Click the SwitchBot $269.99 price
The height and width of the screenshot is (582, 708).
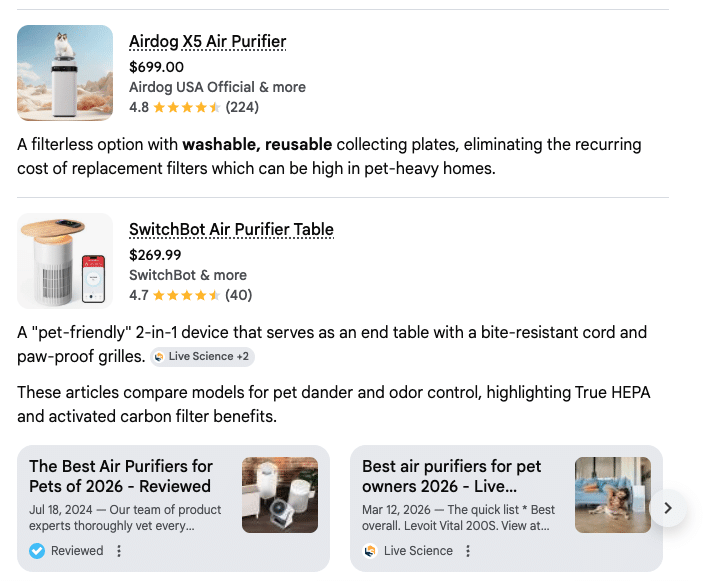coord(157,255)
